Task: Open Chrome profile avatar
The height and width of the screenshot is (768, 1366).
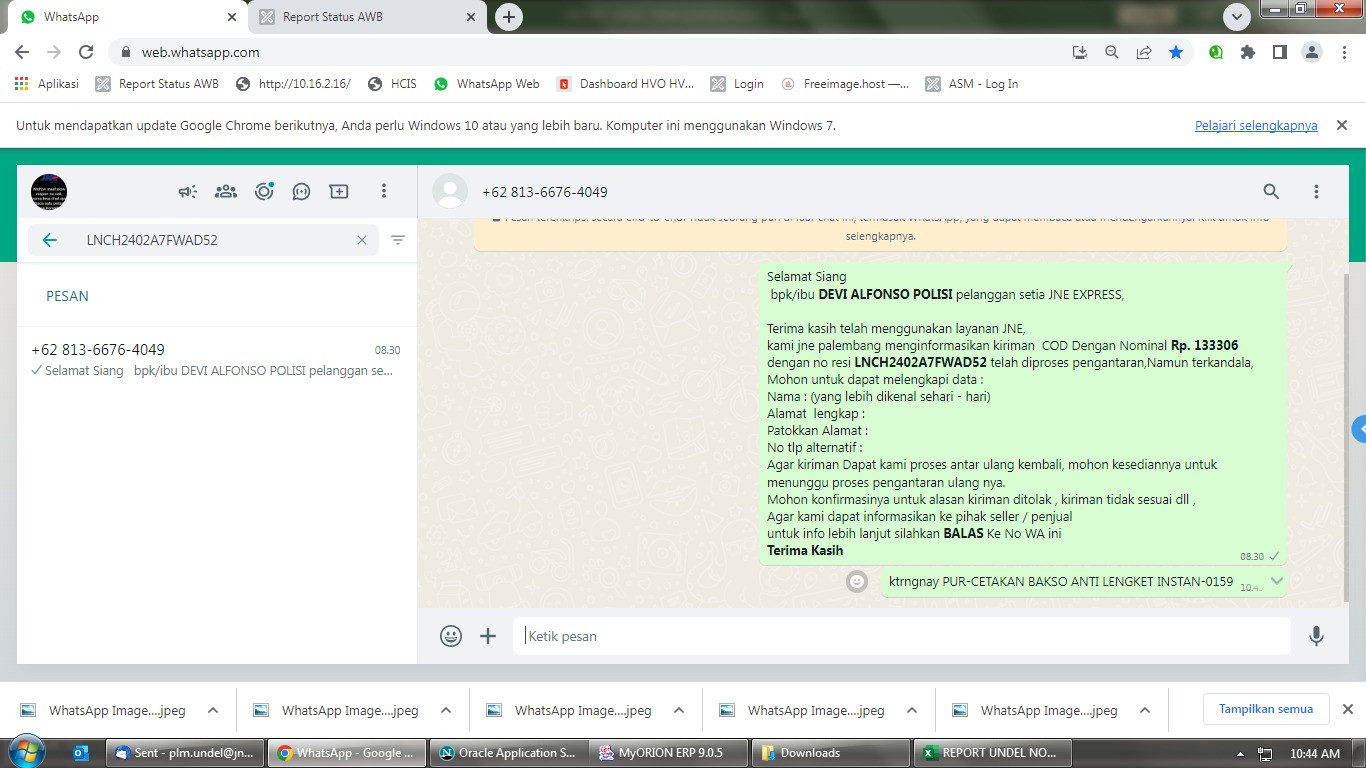Action: 1312,52
